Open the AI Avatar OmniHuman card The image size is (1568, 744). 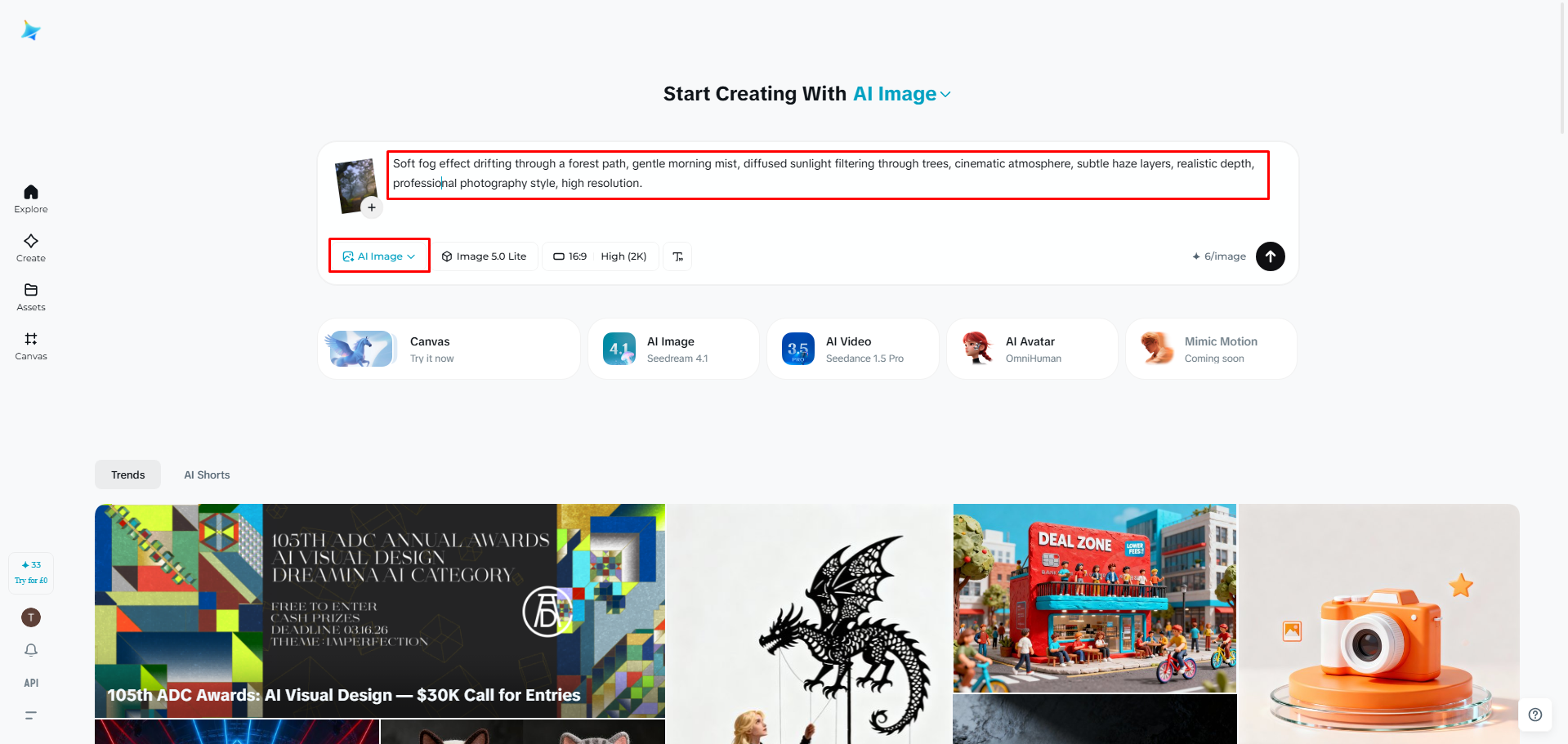point(1032,349)
